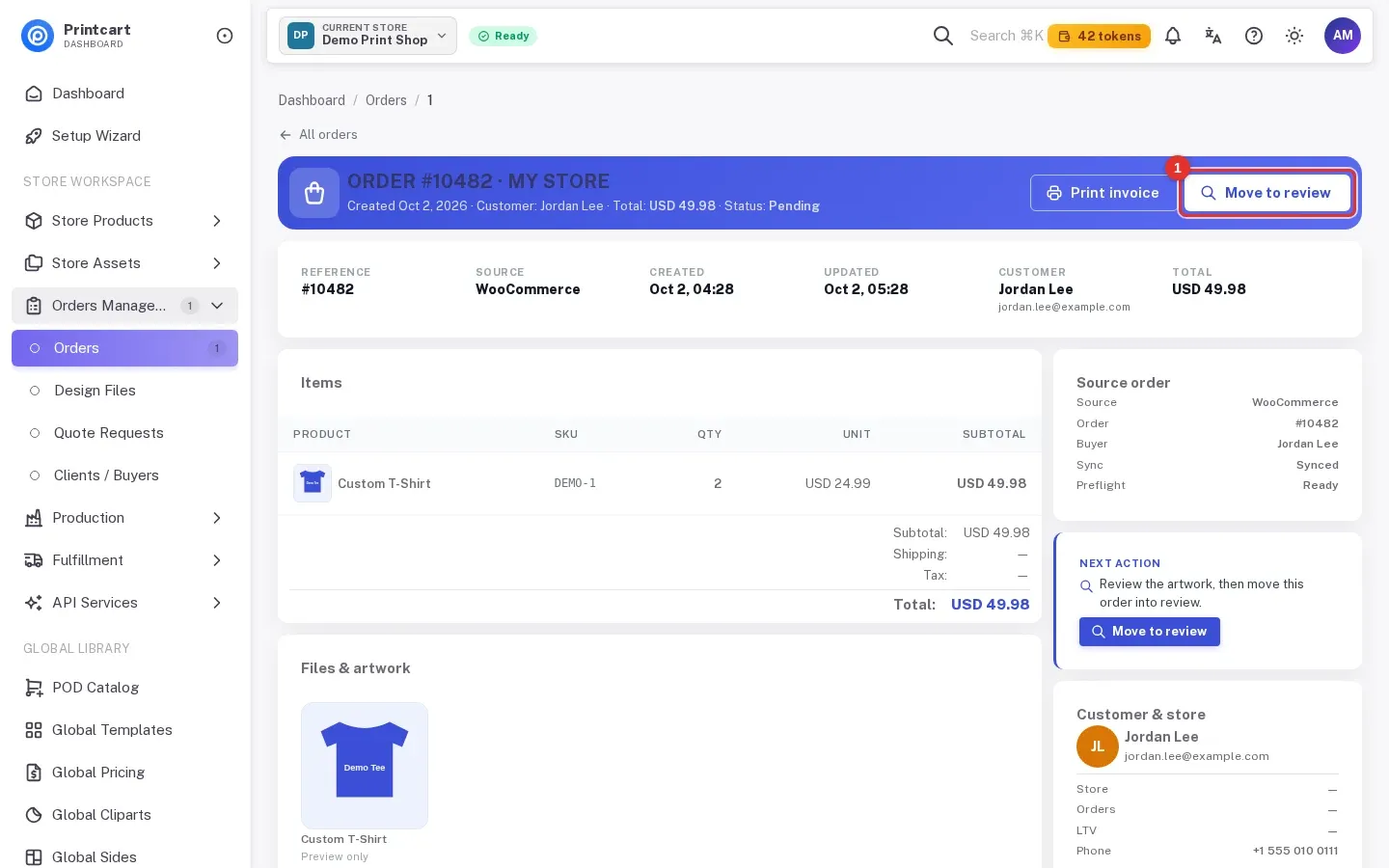Click the Search ⌘K field
This screenshot has width=1389, height=868.
[x=1006, y=36]
